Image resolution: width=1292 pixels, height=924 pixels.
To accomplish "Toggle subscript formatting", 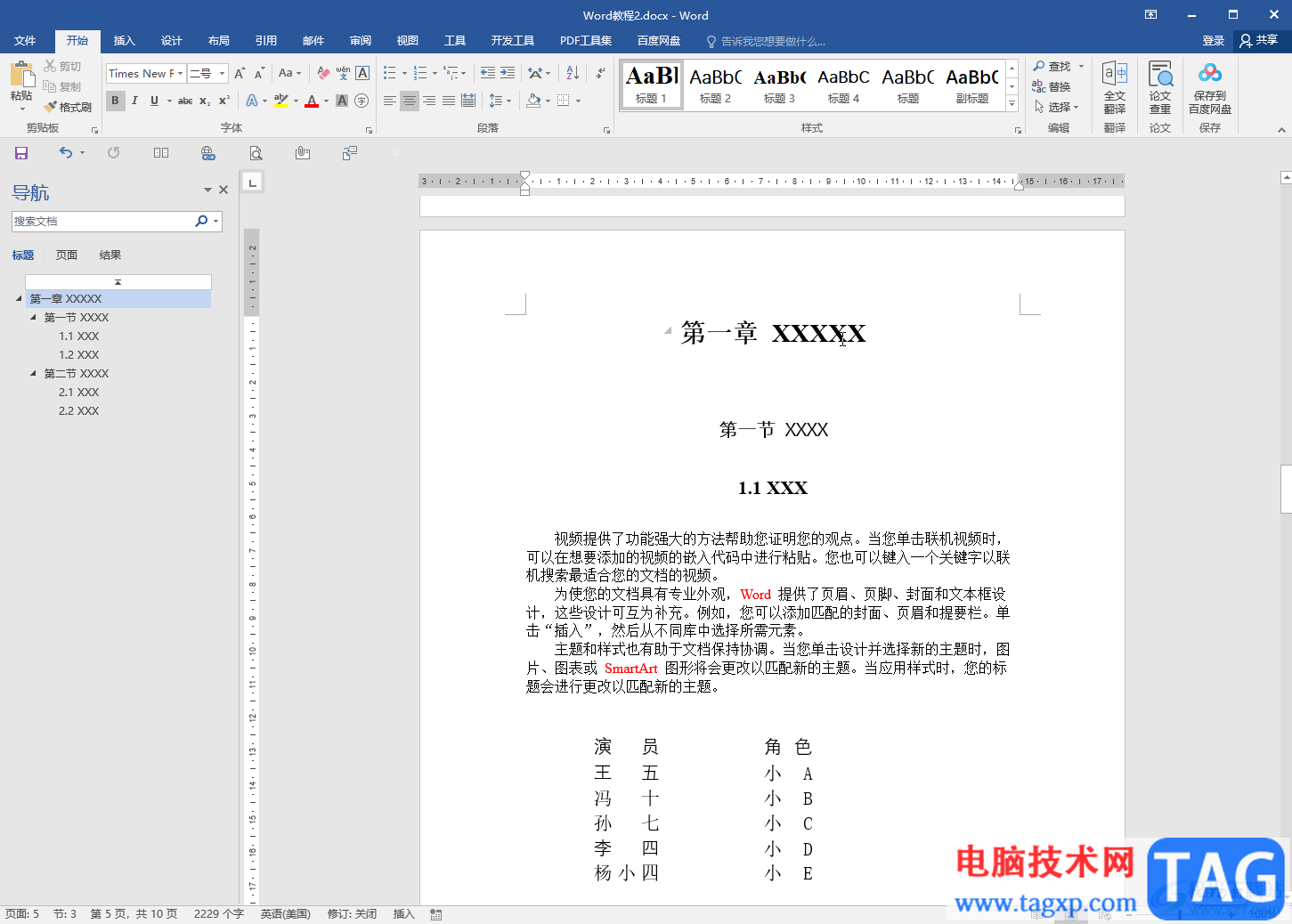I will pyautogui.click(x=205, y=101).
